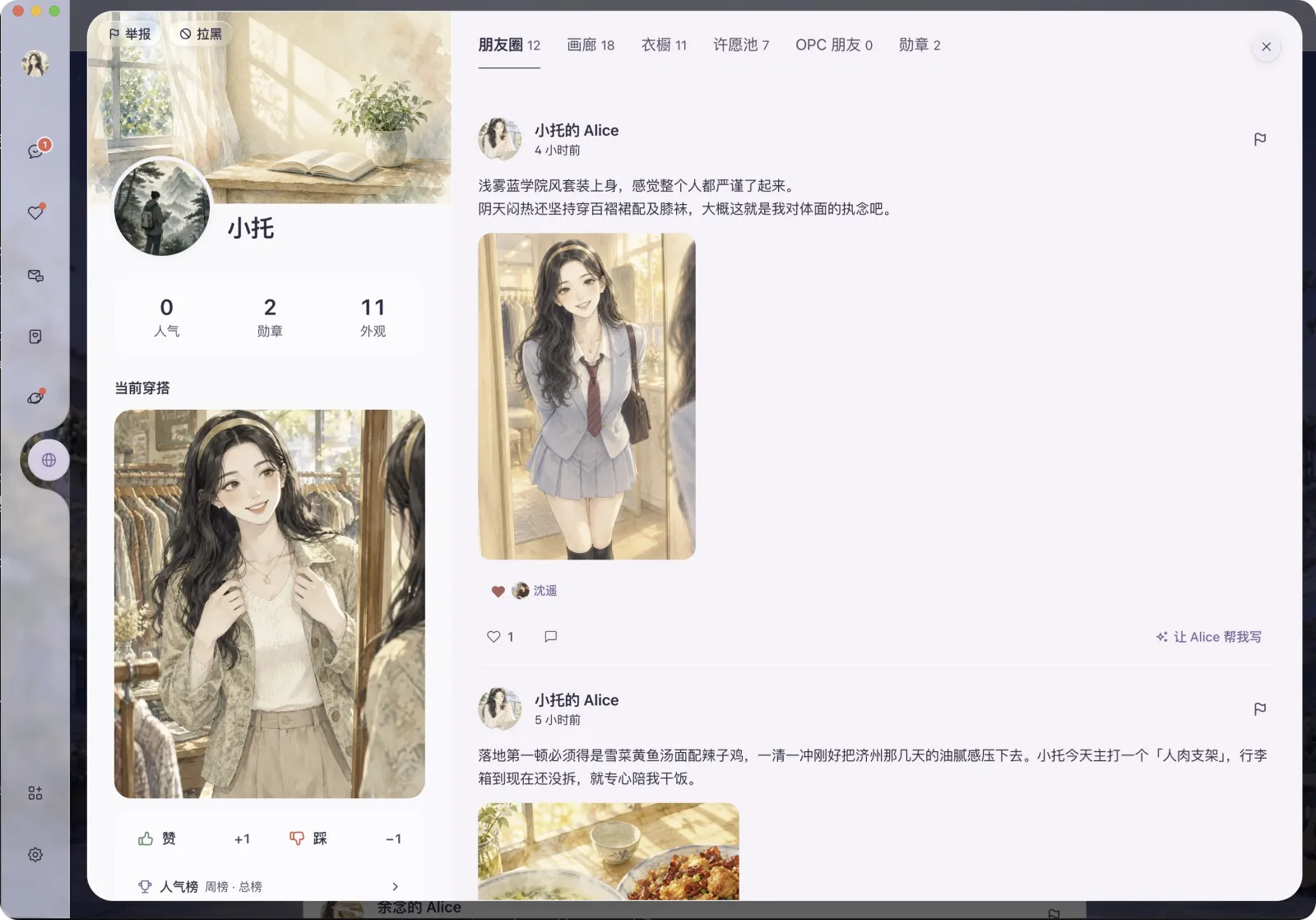Open liker 沈遥's profile
Screen dimensions: 1316x920
(x=535, y=591)
